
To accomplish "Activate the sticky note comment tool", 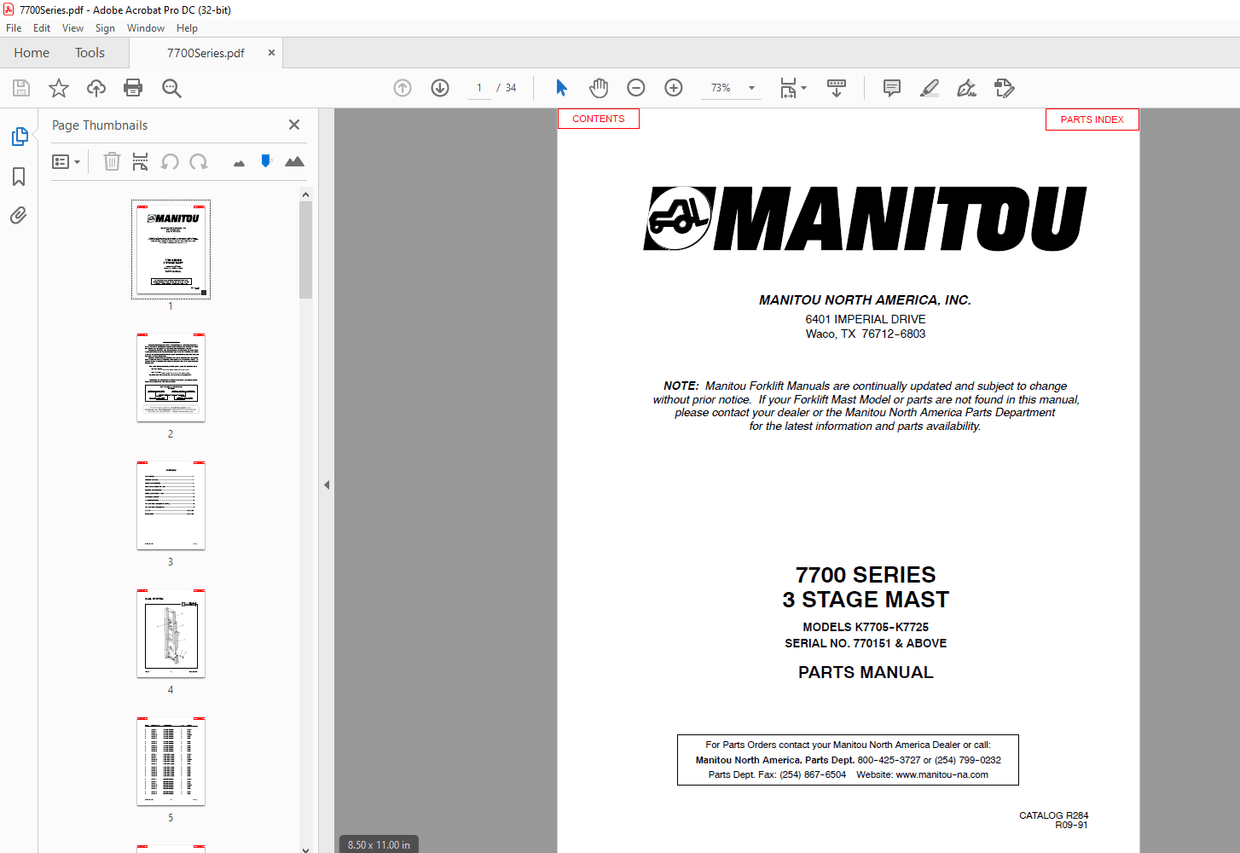I will point(890,88).
